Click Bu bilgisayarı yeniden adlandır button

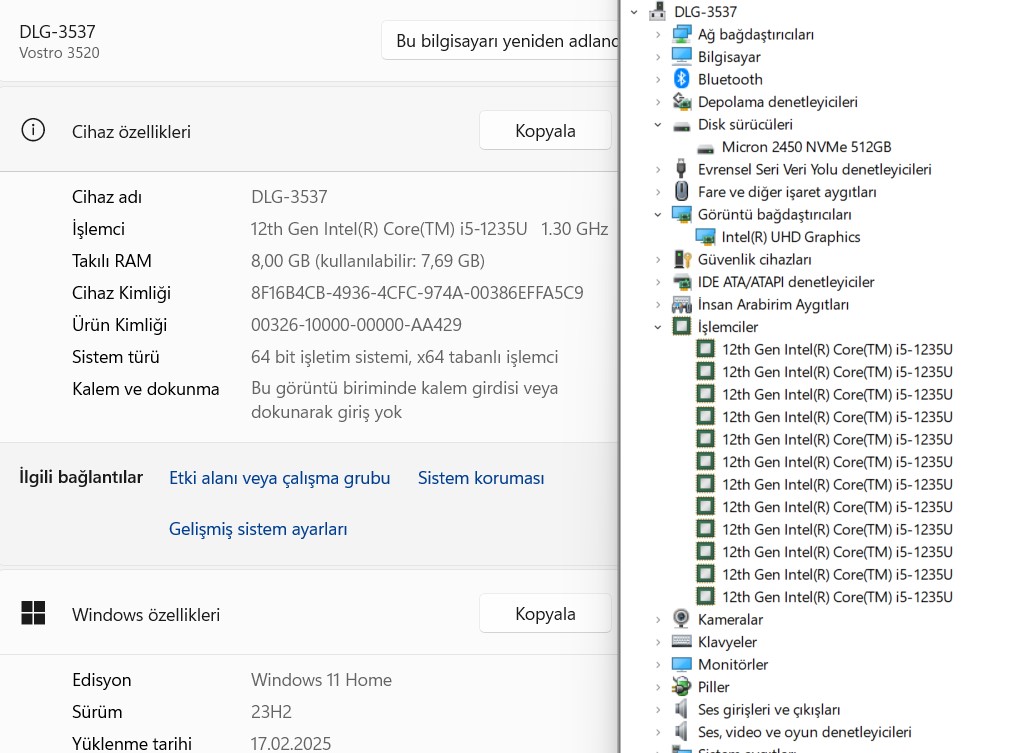(x=501, y=40)
